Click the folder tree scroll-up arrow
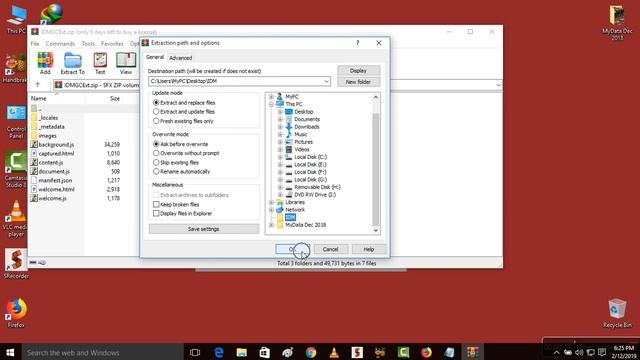The height and width of the screenshot is (360, 640). point(376,97)
